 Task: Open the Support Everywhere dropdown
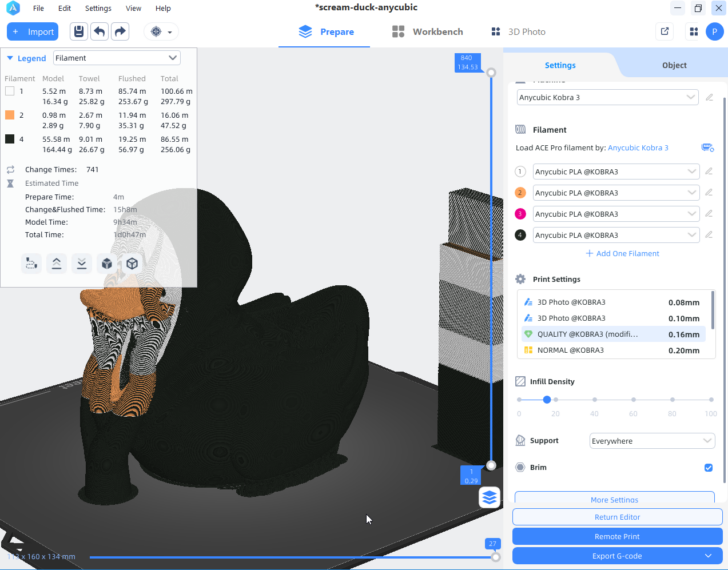(x=652, y=441)
